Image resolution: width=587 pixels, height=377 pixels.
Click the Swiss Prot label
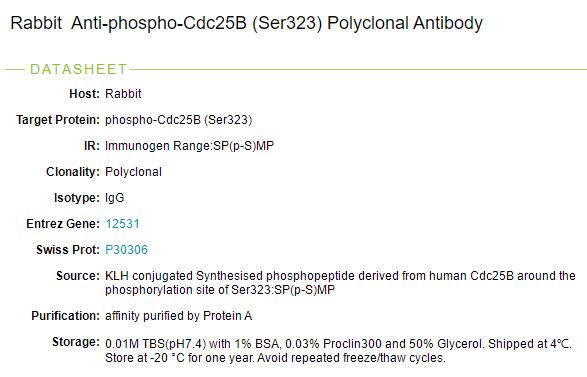(x=68, y=250)
